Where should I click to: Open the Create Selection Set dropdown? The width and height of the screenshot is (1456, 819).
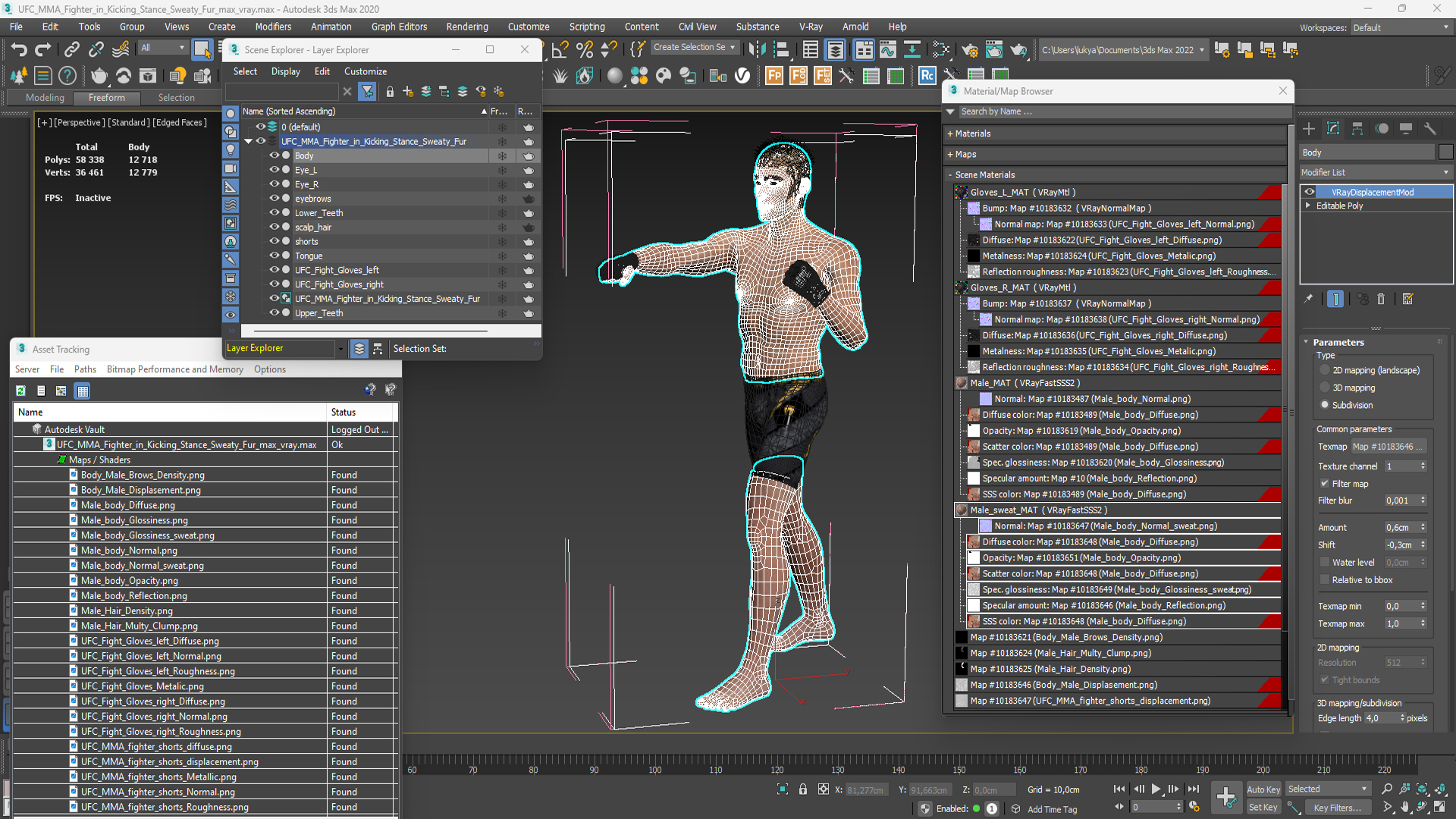694,47
